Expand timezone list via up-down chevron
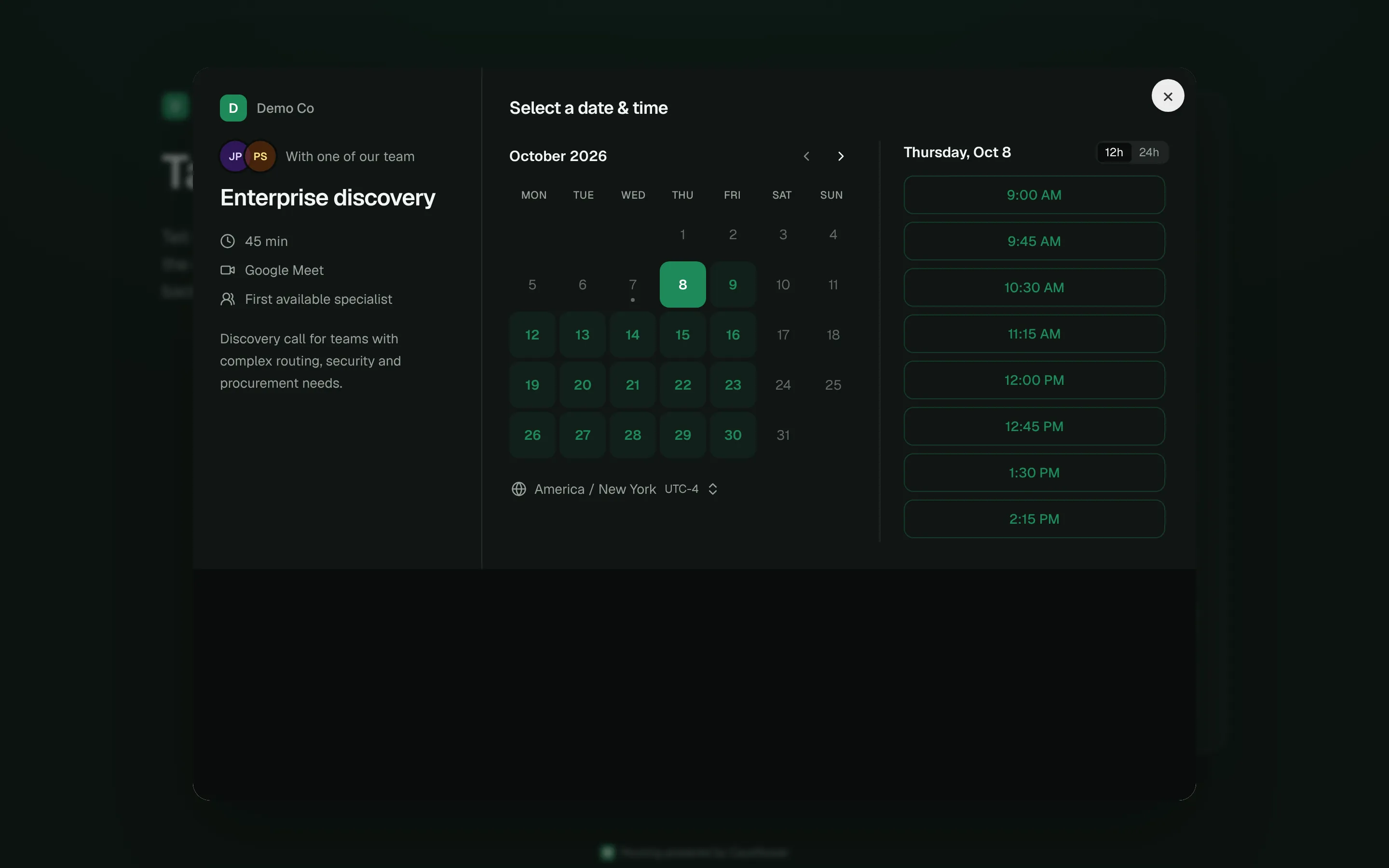The image size is (1389, 868). tap(712, 489)
